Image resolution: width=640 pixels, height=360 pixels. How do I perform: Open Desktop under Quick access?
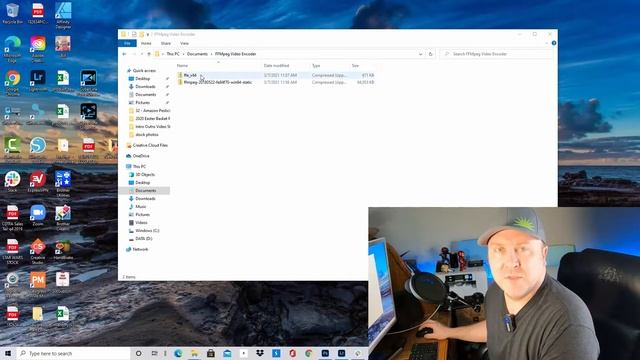142,78
